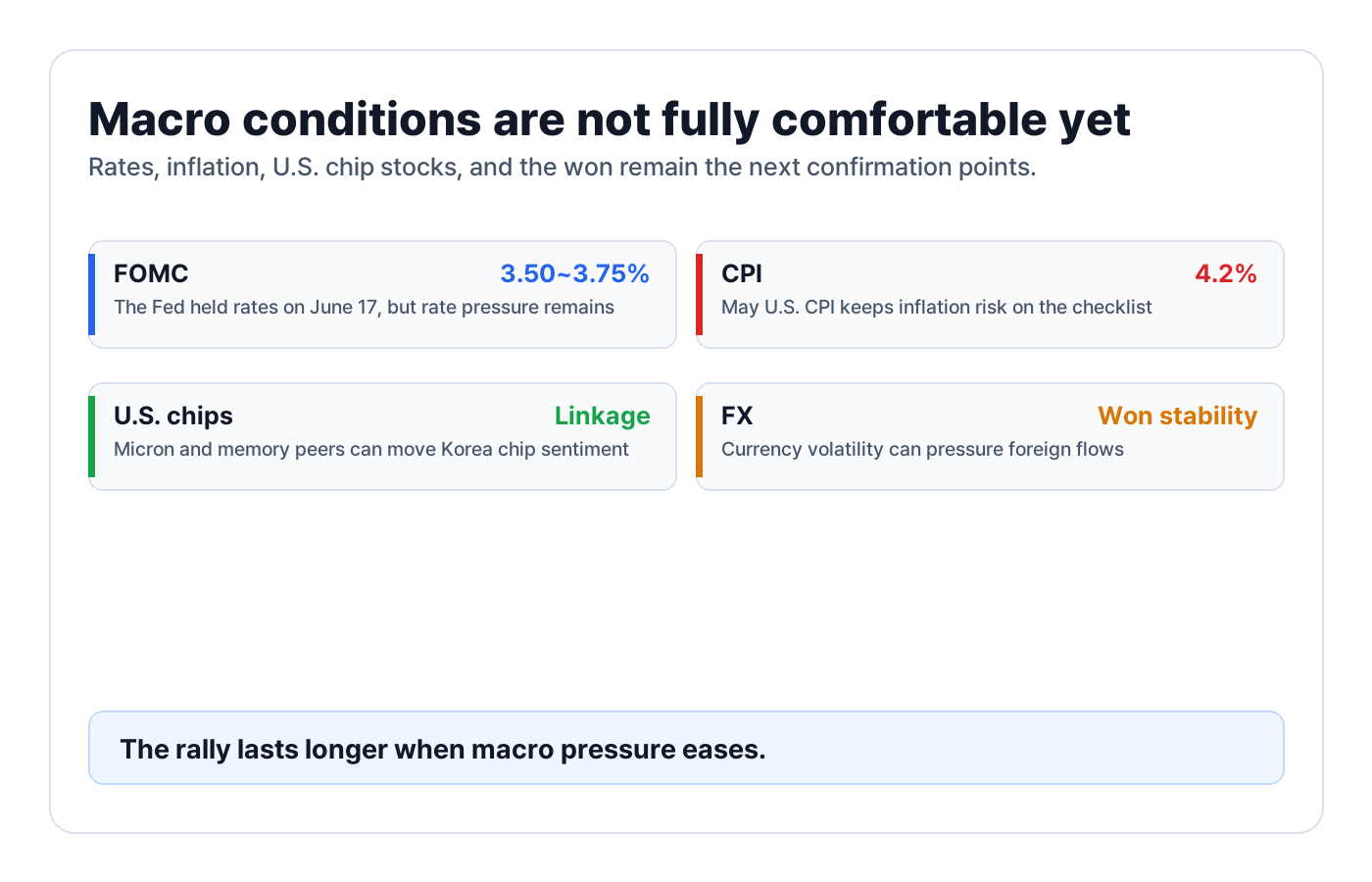Select the orange Won stability label
1372x882 pixels.
point(1177,416)
